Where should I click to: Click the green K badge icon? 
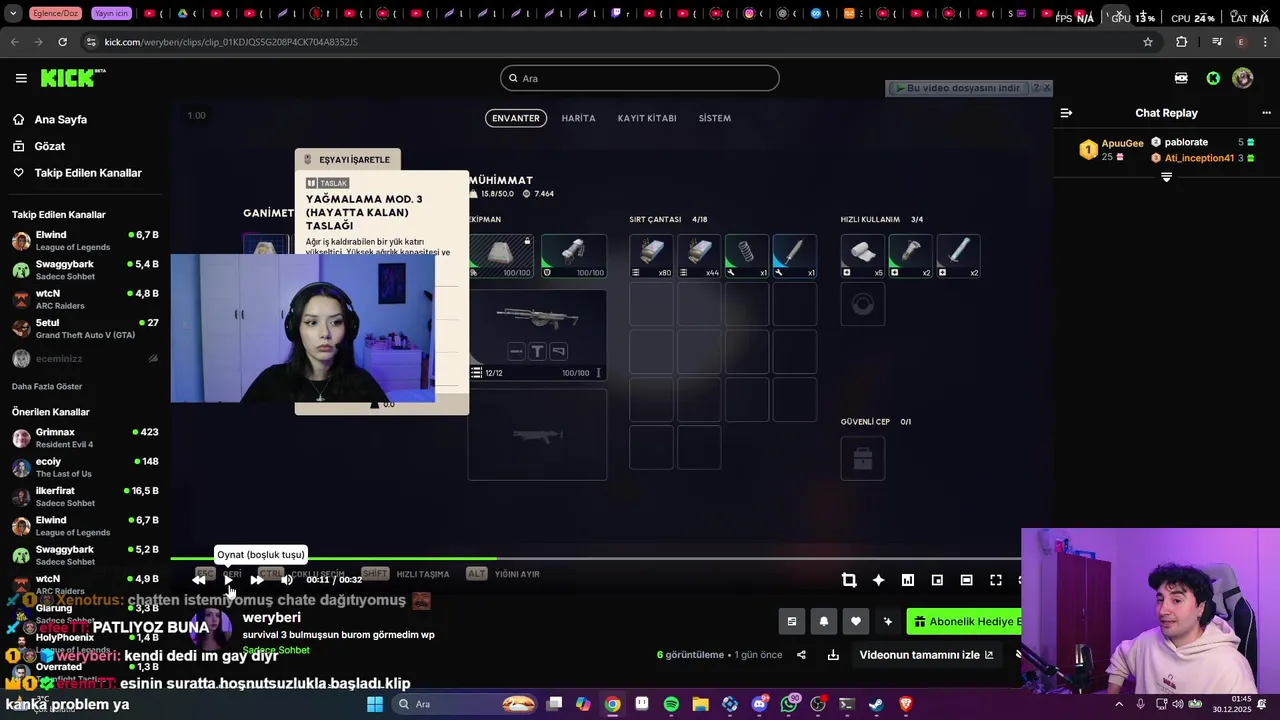point(1213,78)
